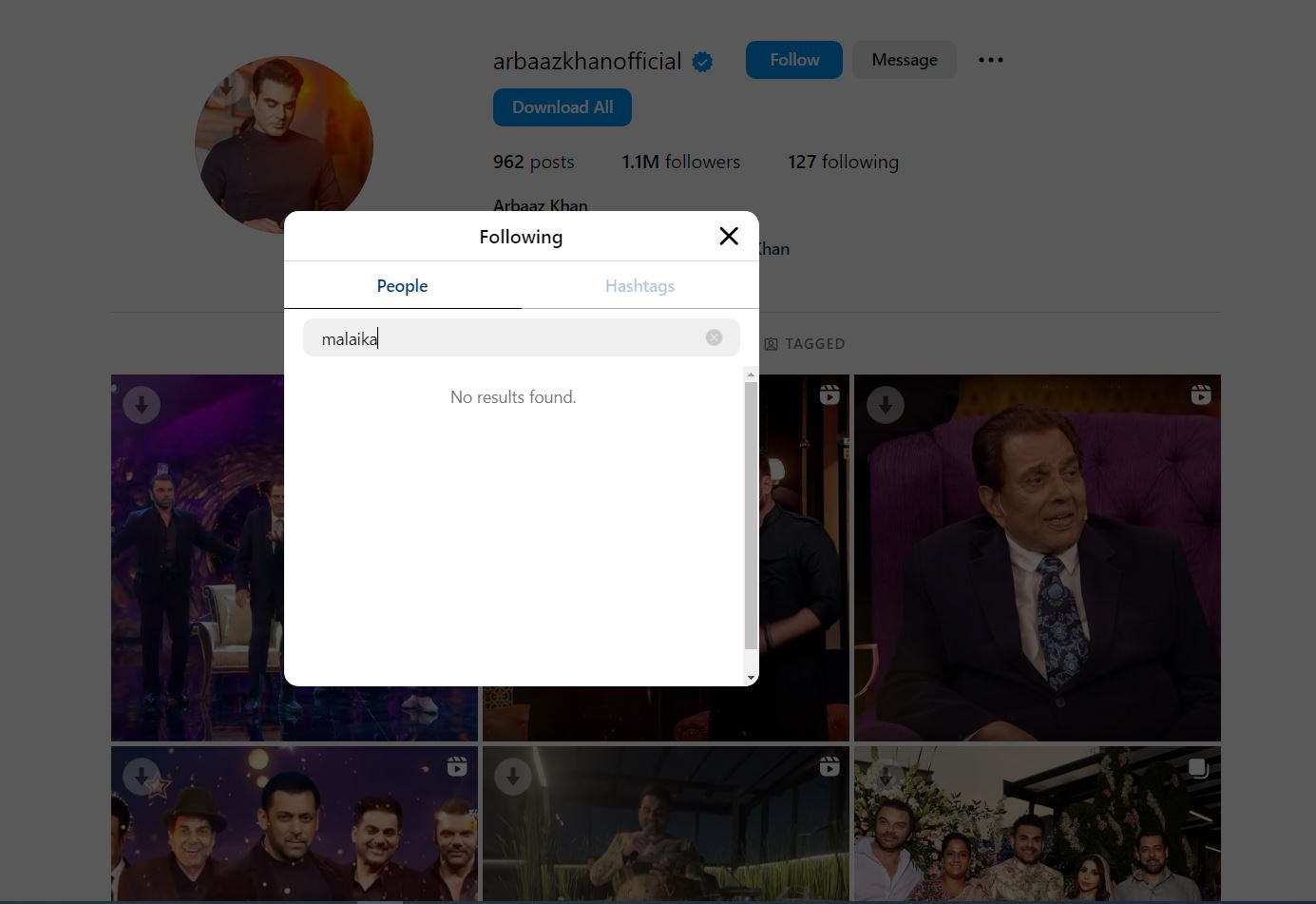Viewport: 1316px width, 904px height.
Task: Click reel icon on the bottom middle post
Action: click(830, 766)
